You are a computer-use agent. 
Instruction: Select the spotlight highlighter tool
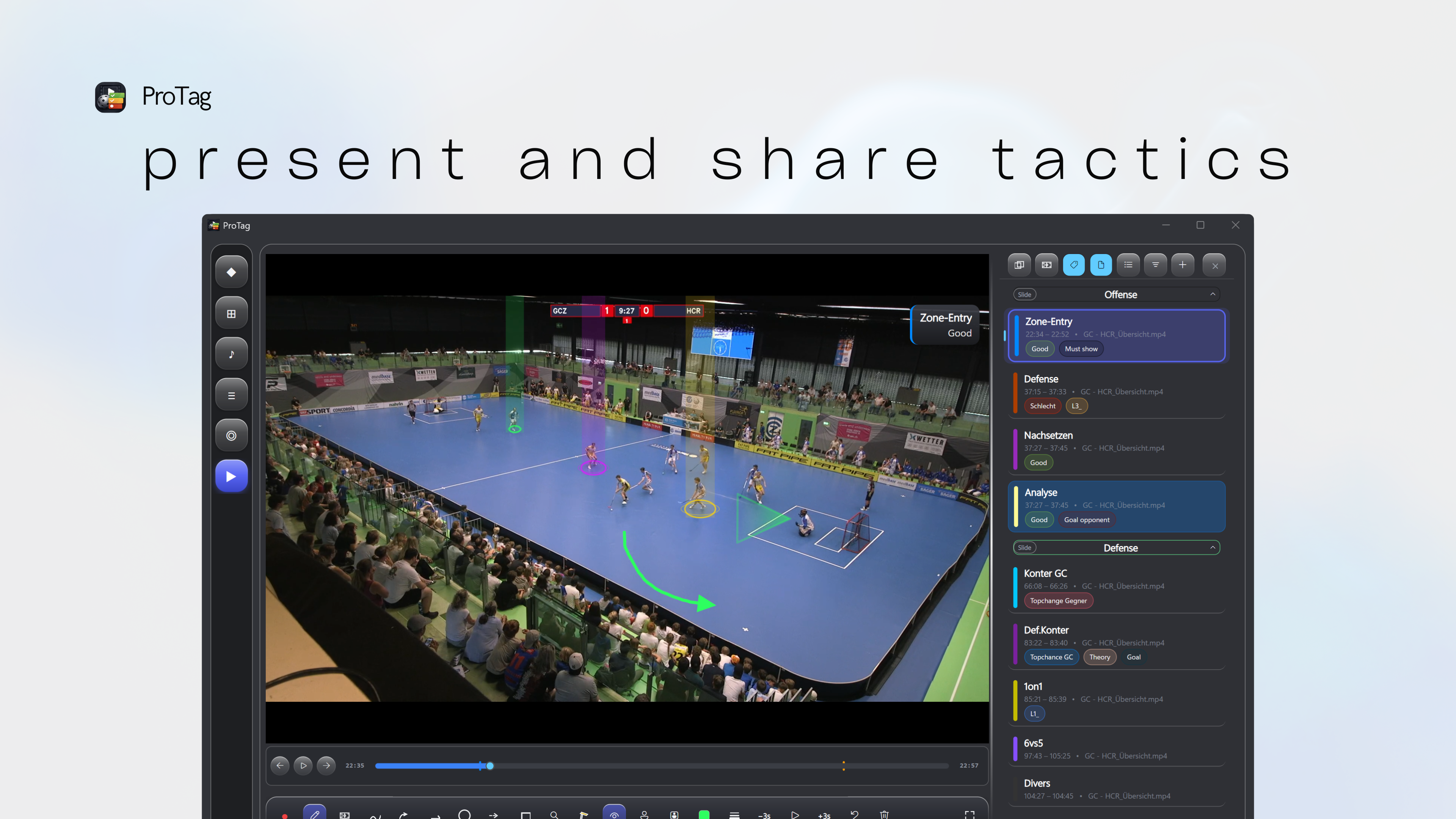584,815
